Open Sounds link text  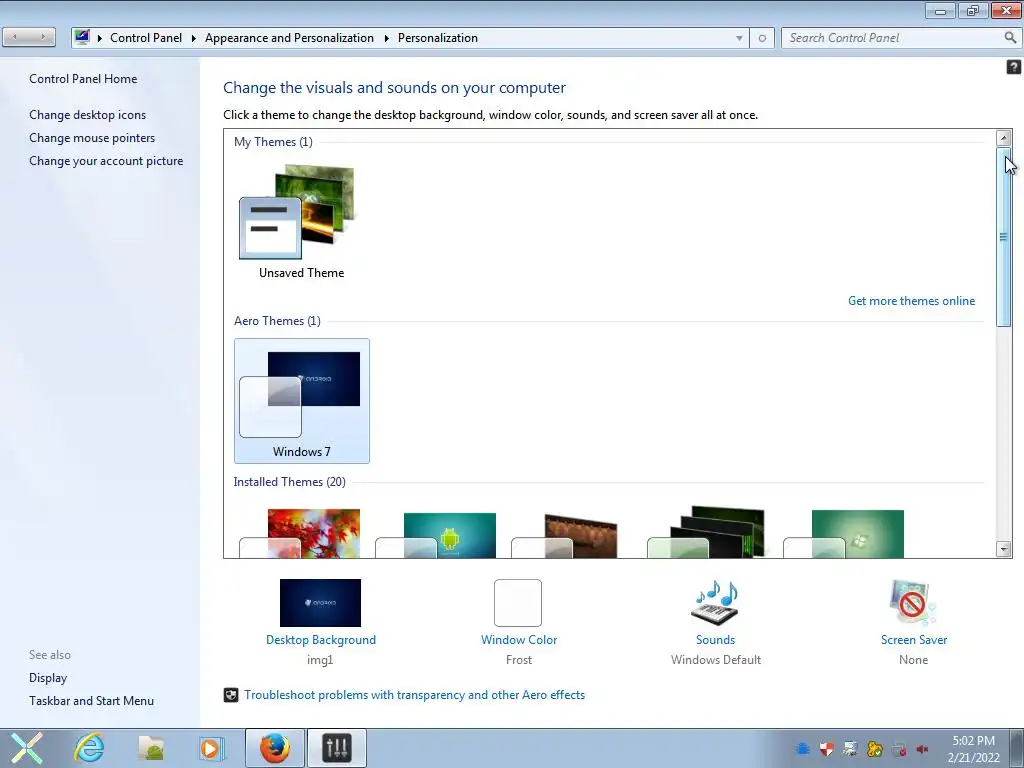pos(715,640)
